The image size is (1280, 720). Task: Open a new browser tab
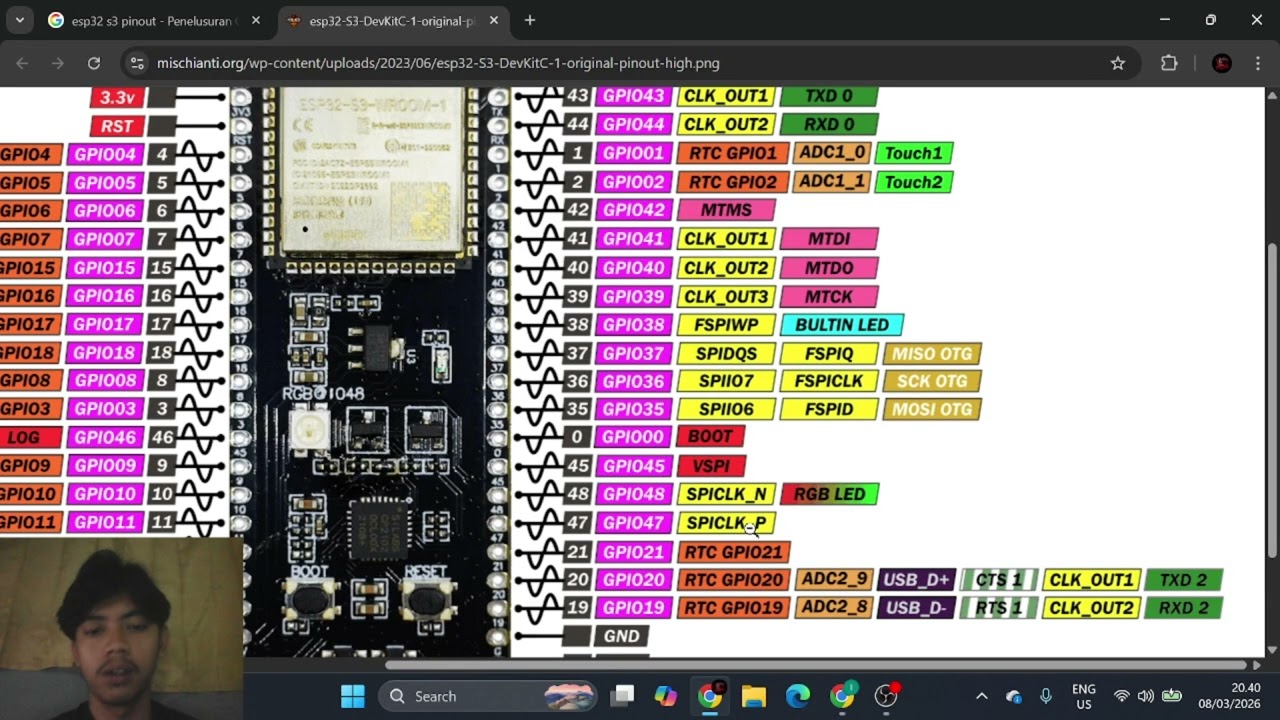(x=530, y=20)
